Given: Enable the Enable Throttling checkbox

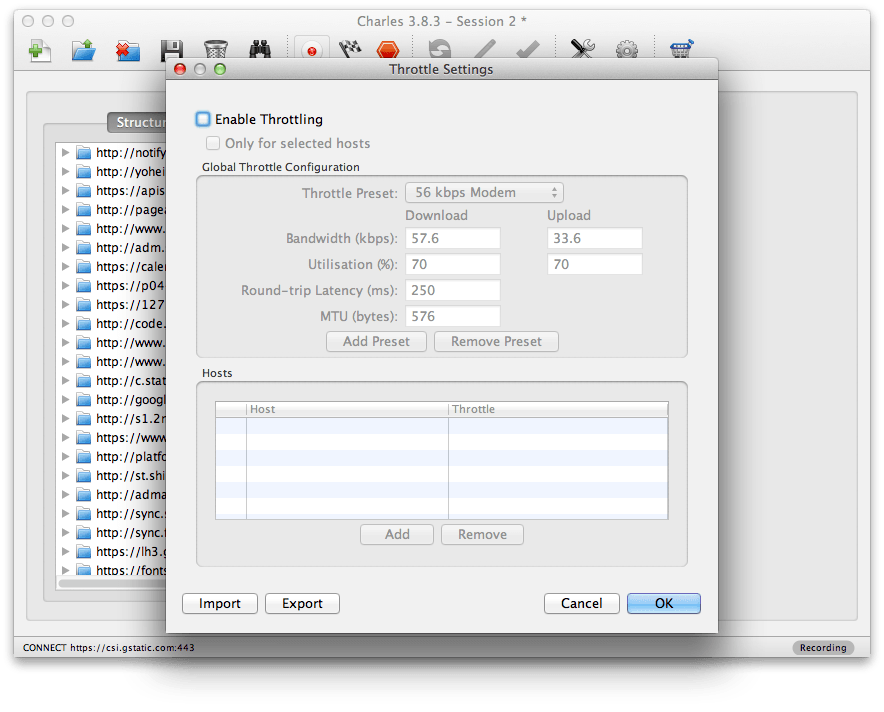Looking at the screenshot, I should [x=203, y=119].
